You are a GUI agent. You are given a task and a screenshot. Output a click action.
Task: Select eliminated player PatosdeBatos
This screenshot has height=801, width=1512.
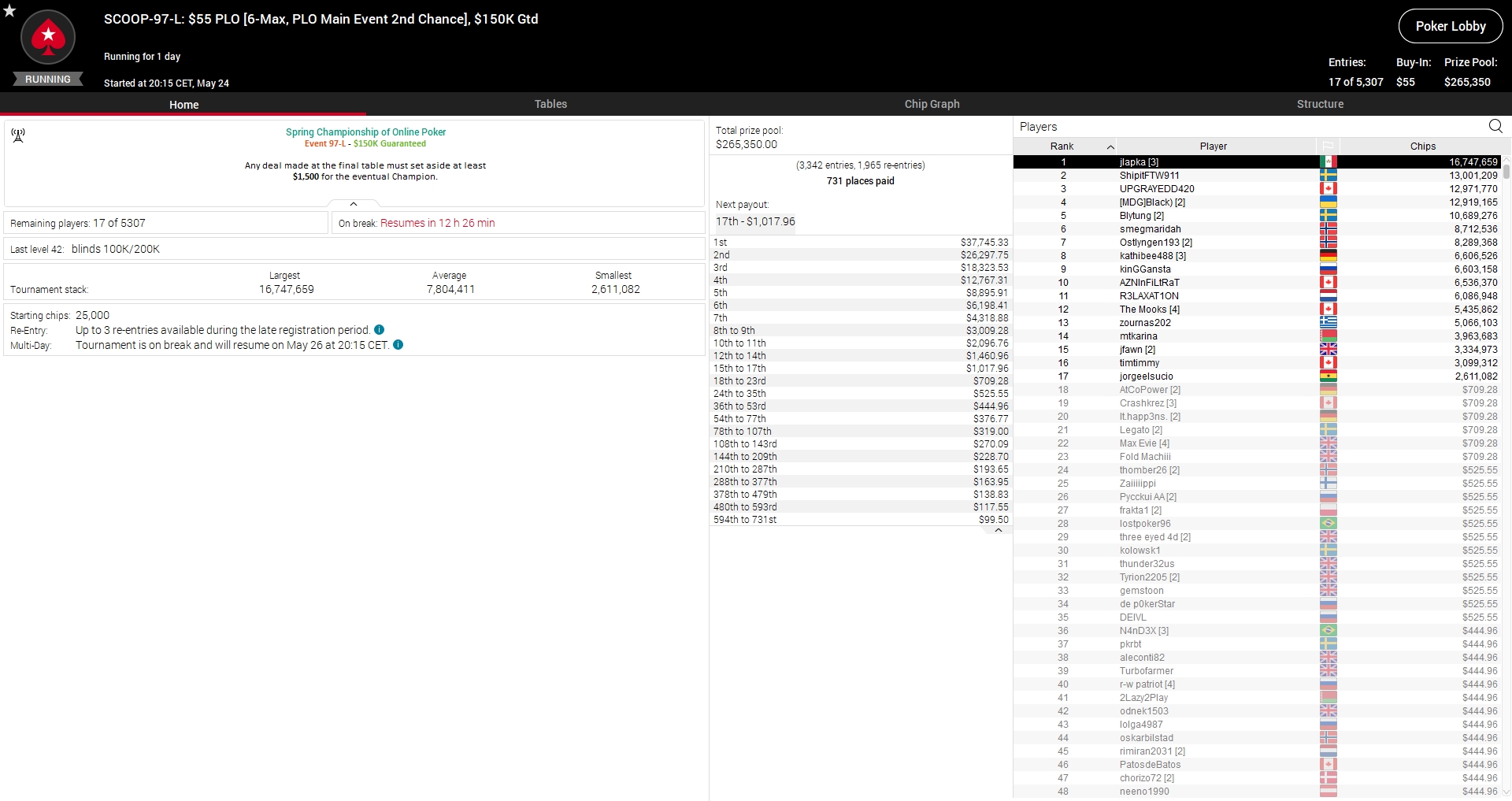pyautogui.click(x=1257, y=765)
